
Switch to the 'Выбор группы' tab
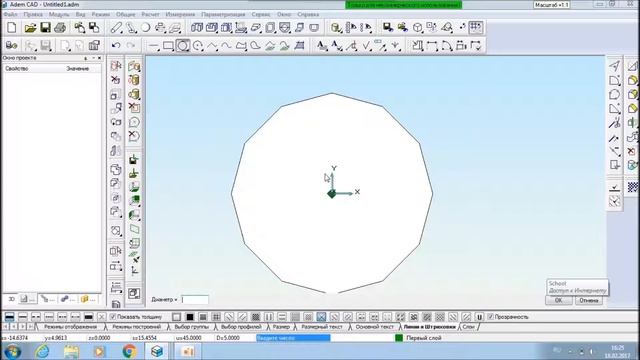pyautogui.click(x=191, y=327)
